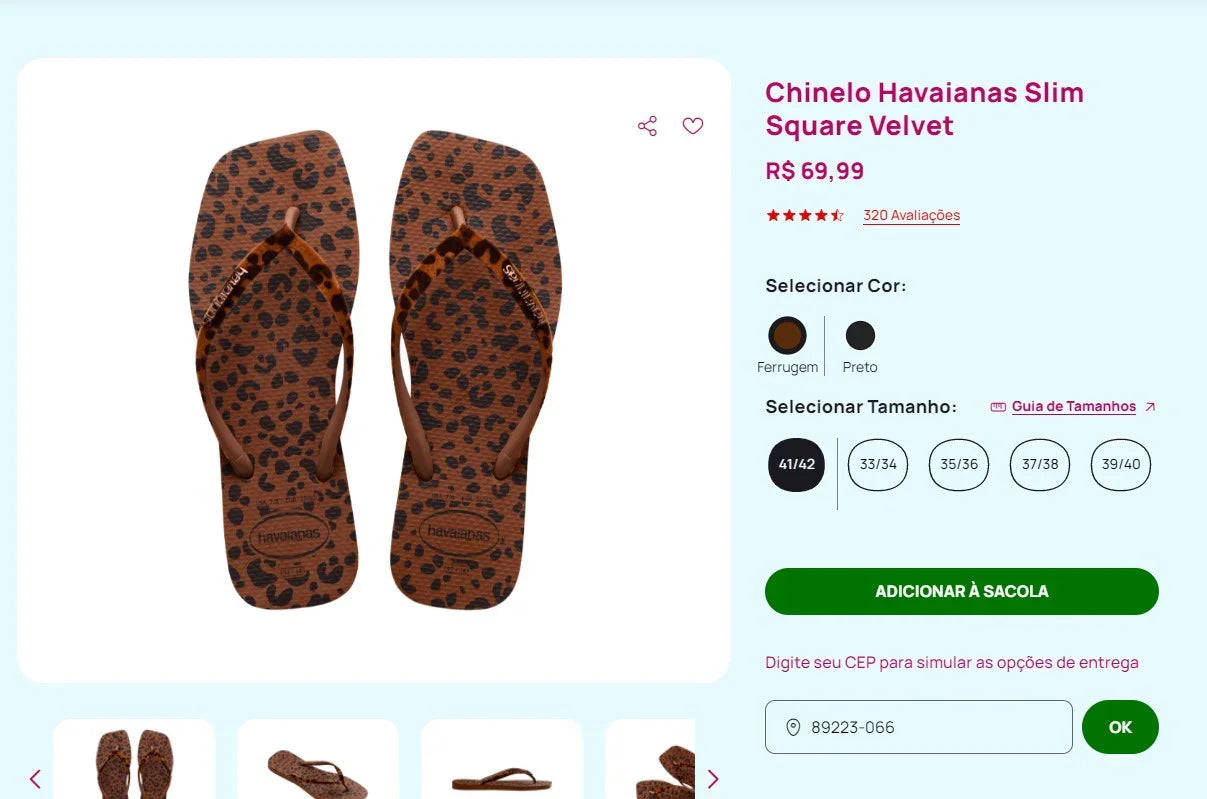This screenshot has height=799, width=1207.
Task: Select the Ferrugem color swatch
Action: [787, 335]
